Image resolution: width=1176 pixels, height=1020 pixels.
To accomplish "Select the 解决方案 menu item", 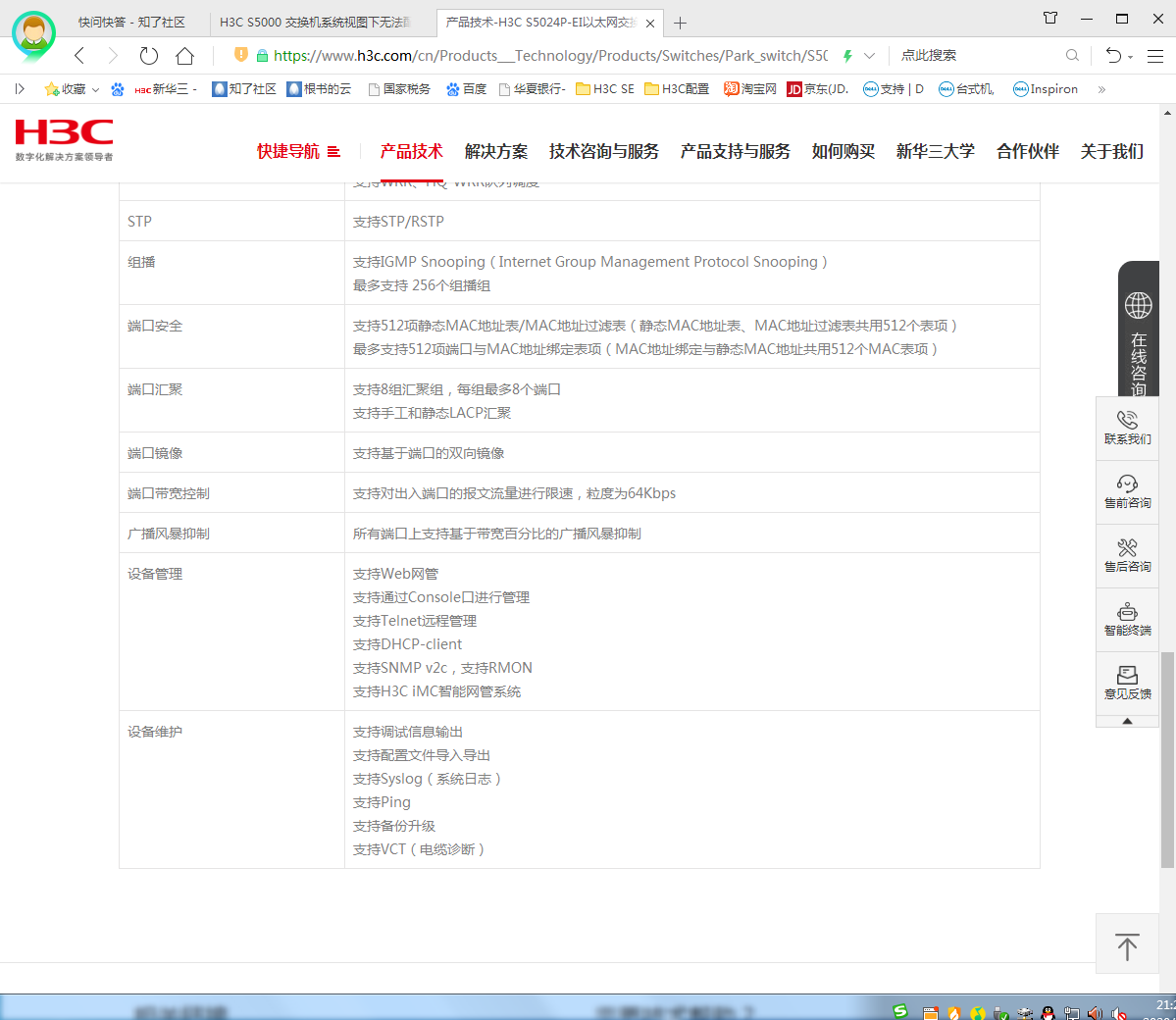I will click(x=495, y=151).
